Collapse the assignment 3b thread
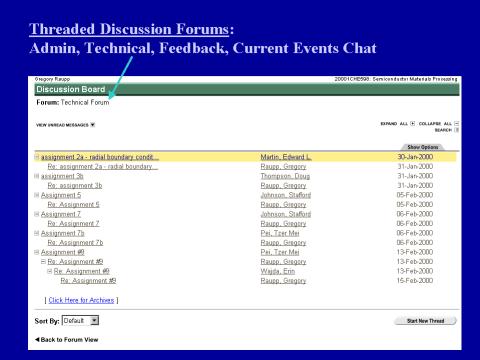 click(x=37, y=176)
